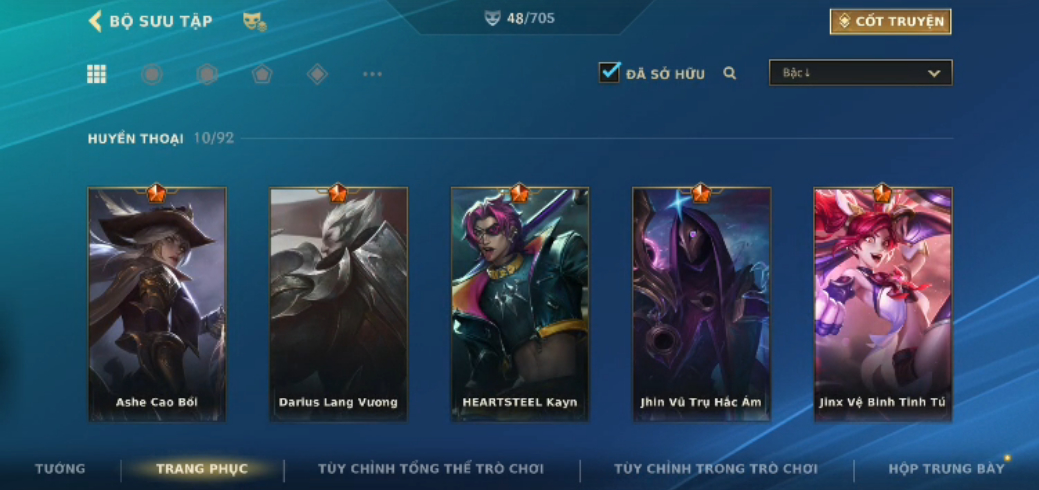
Task: Select the diamond rarity filter icon
Action: [x=317, y=74]
